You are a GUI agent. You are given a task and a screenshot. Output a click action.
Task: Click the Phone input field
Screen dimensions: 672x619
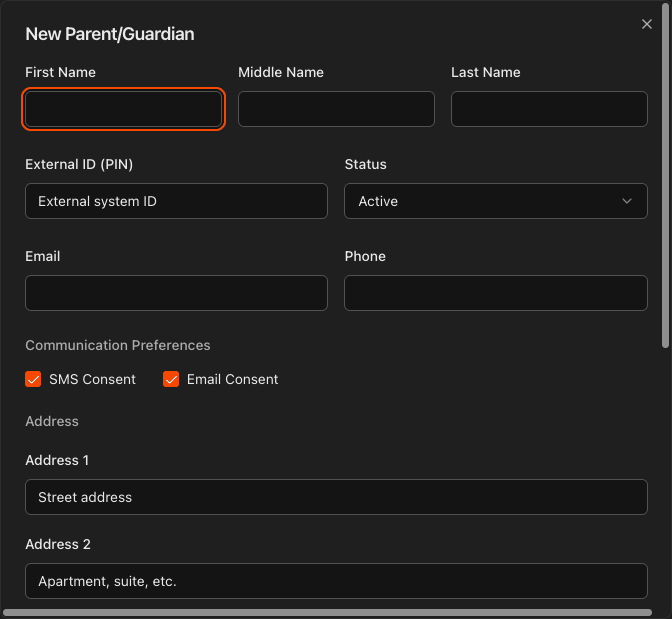pos(495,293)
